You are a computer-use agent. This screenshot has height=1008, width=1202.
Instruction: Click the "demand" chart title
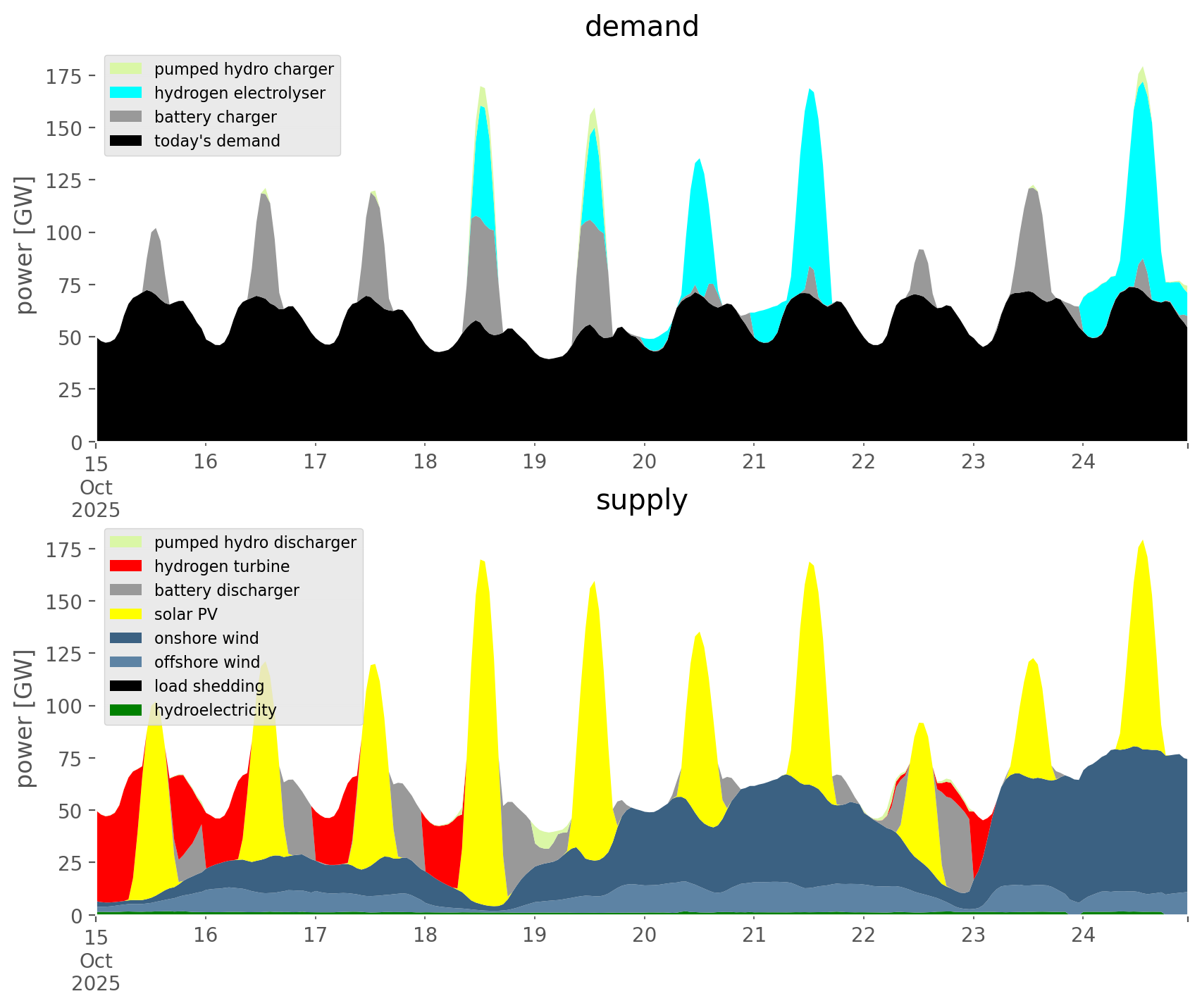[641, 27]
